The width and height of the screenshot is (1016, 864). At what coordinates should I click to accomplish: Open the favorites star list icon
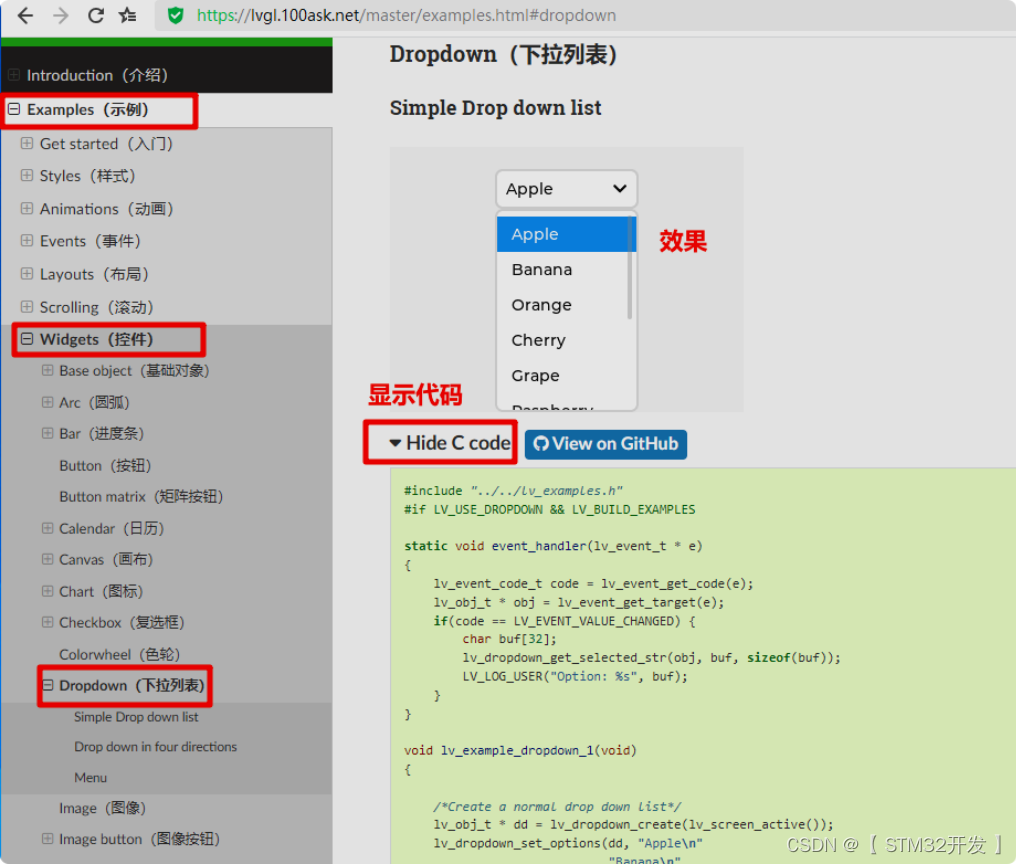[x=128, y=15]
